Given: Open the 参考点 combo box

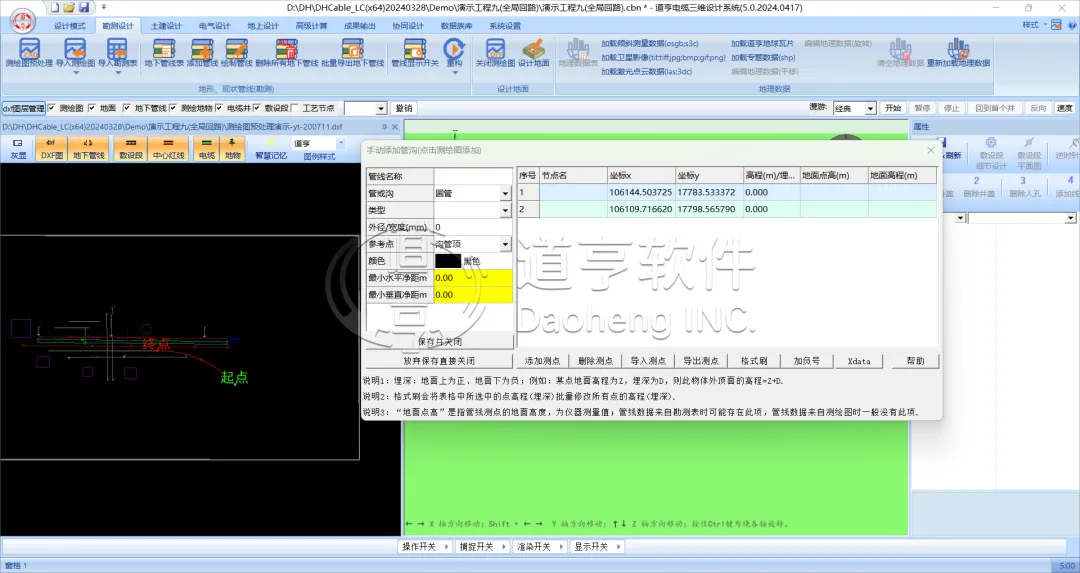Looking at the screenshot, I should pyautogui.click(x=505, y=244).
